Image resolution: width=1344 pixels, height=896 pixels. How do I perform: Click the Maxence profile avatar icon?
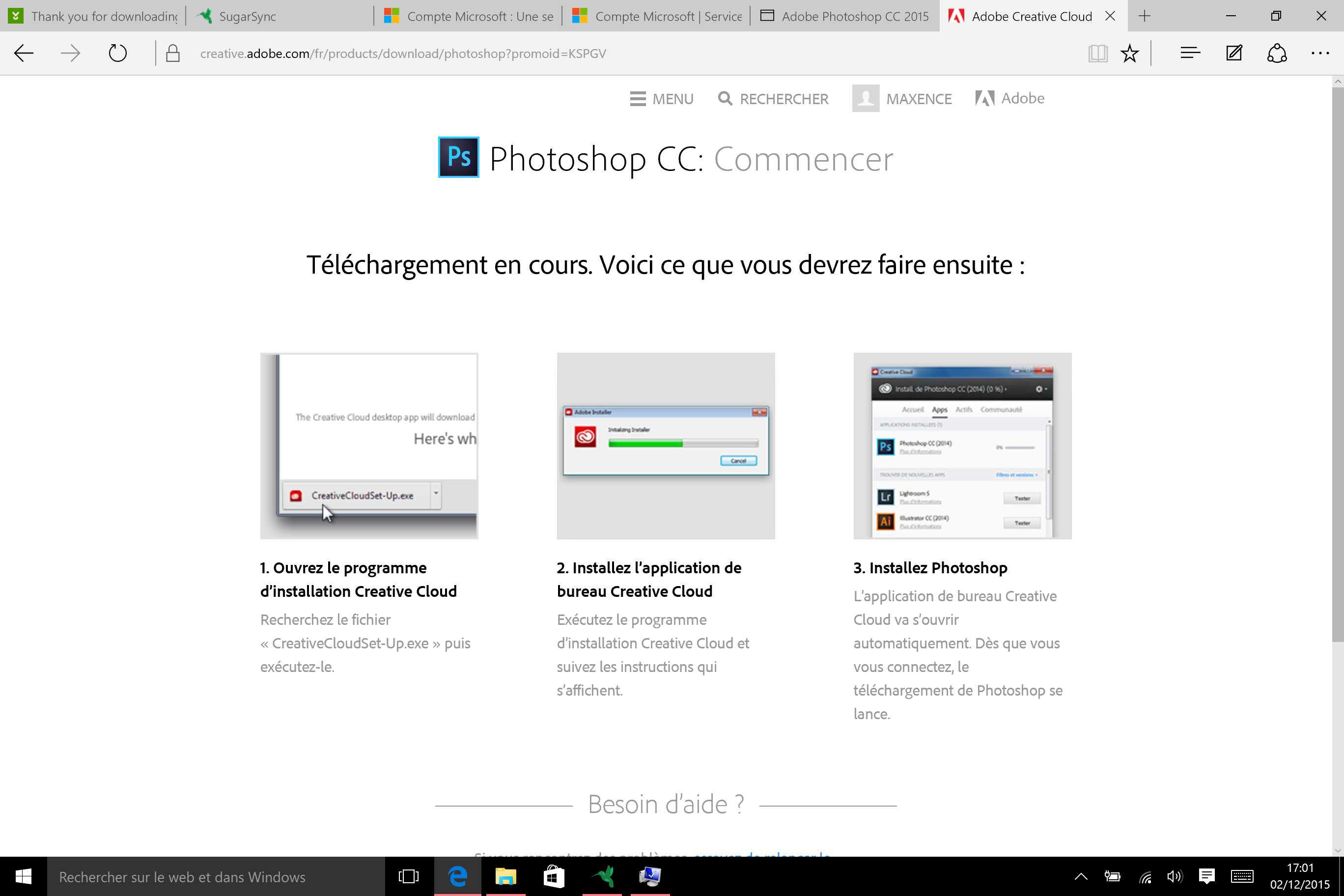pyautogui.click(x=866, y=98)
